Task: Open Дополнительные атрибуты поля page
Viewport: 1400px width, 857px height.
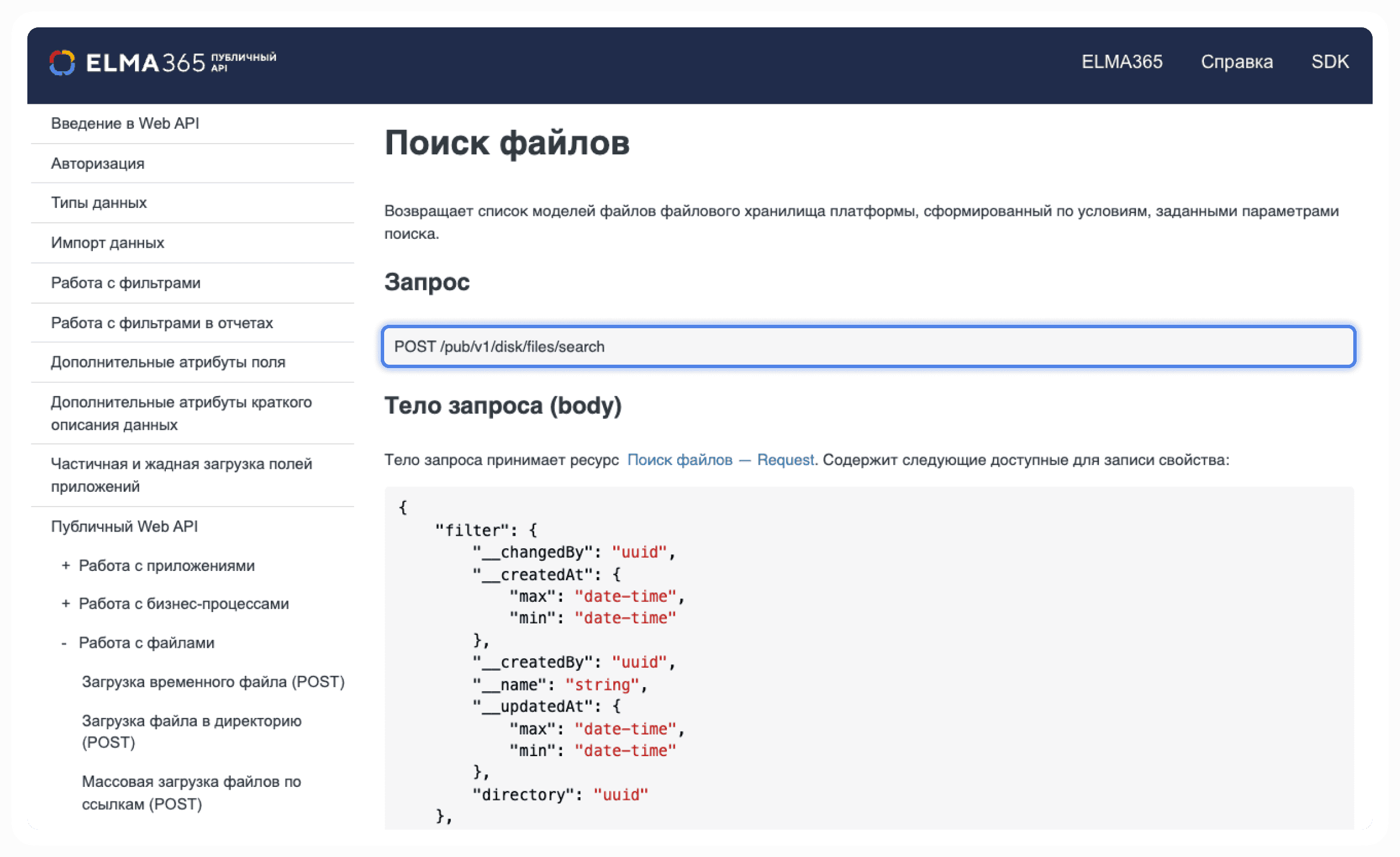Action: click(x=168, y=362)
